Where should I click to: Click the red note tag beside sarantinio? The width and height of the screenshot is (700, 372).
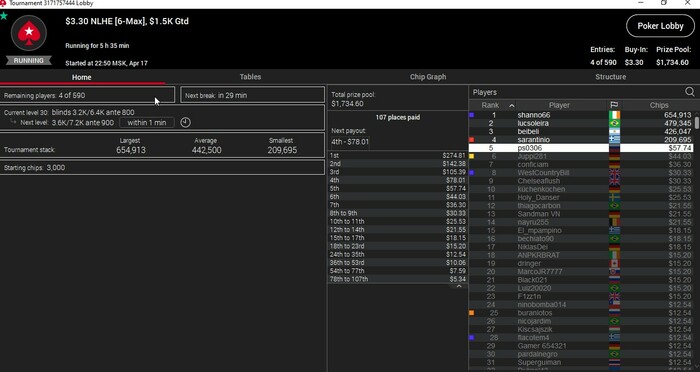[x=471, y=140]
